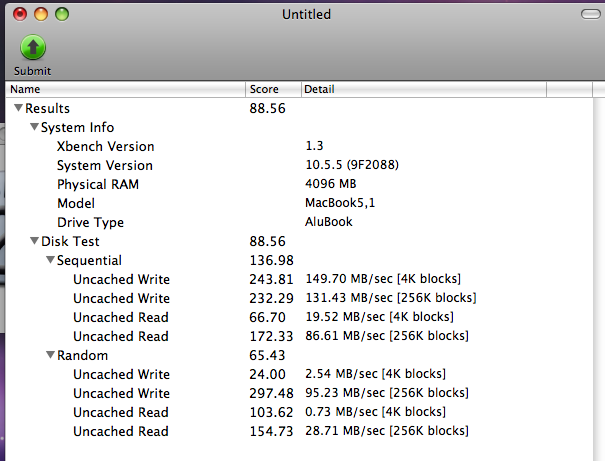Select the Model row

pyautogui.click(x=299, y=203)
